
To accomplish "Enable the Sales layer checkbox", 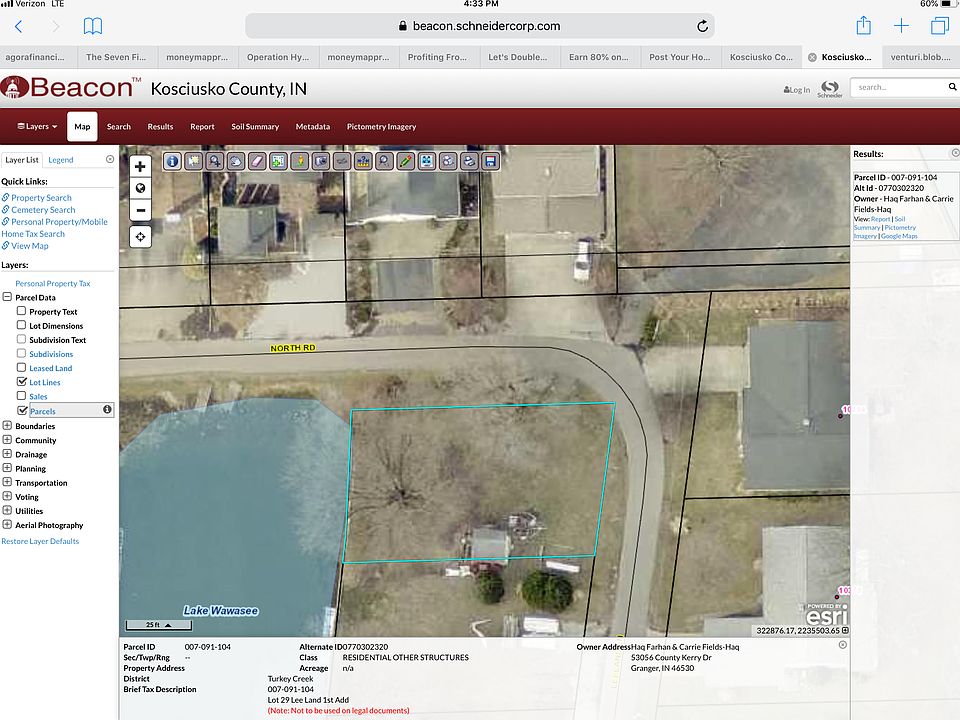I will coord(21,395).
